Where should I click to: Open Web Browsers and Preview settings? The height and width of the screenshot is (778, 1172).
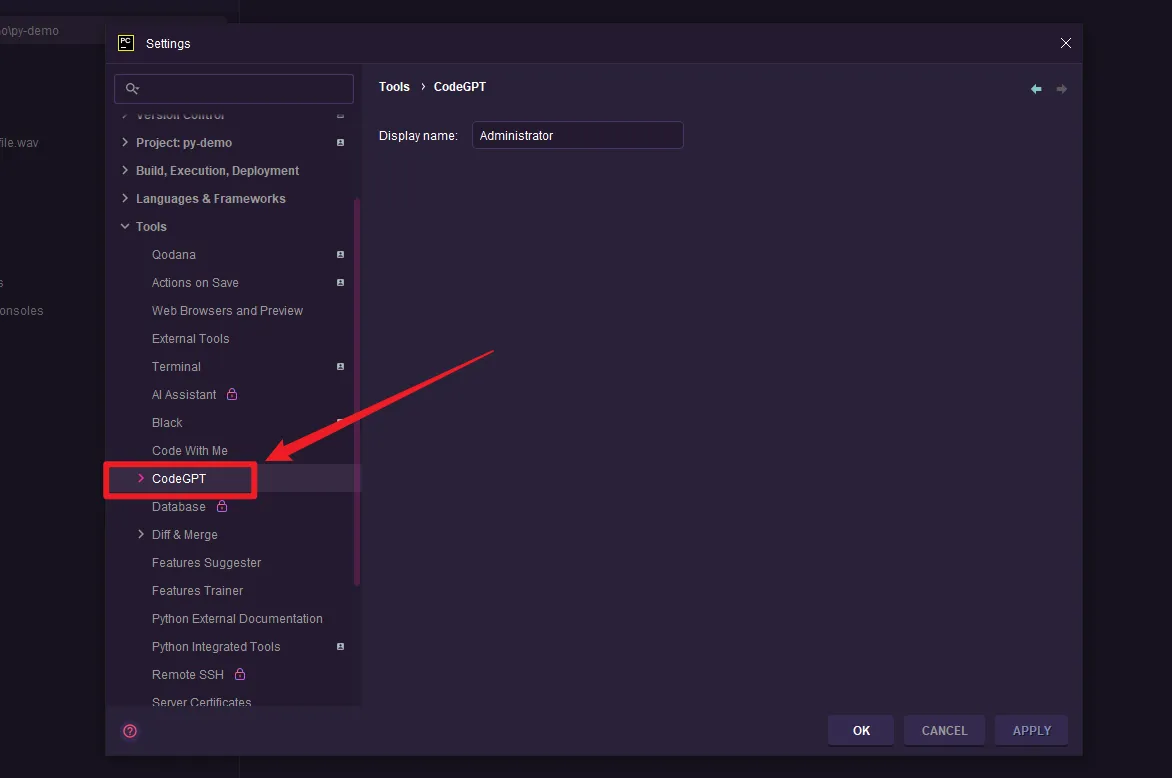(227, 311)
